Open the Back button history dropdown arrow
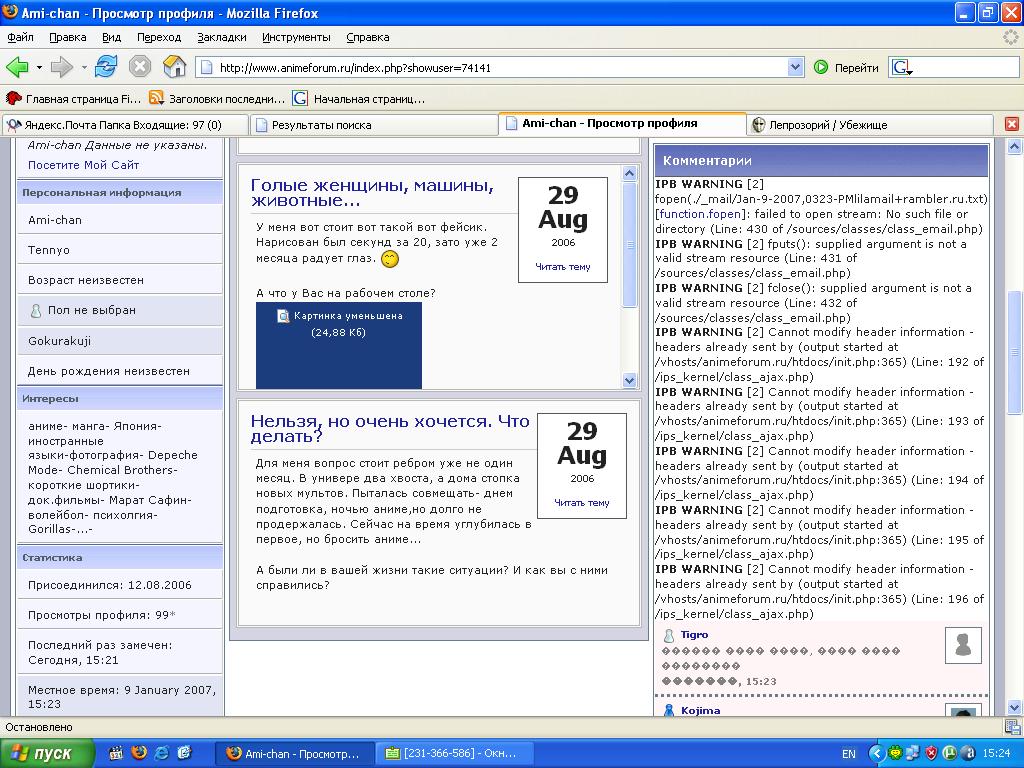This screenshot has width=1024, height=768. click(39, 67)
